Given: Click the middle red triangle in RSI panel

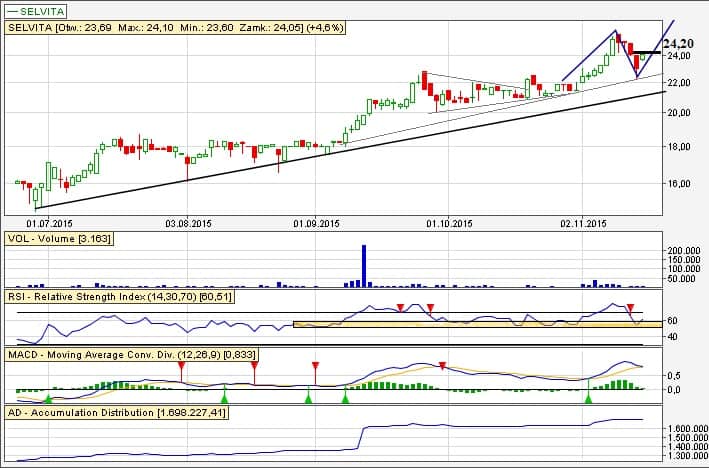Looking at the screenshot, I should pos(430,307).
